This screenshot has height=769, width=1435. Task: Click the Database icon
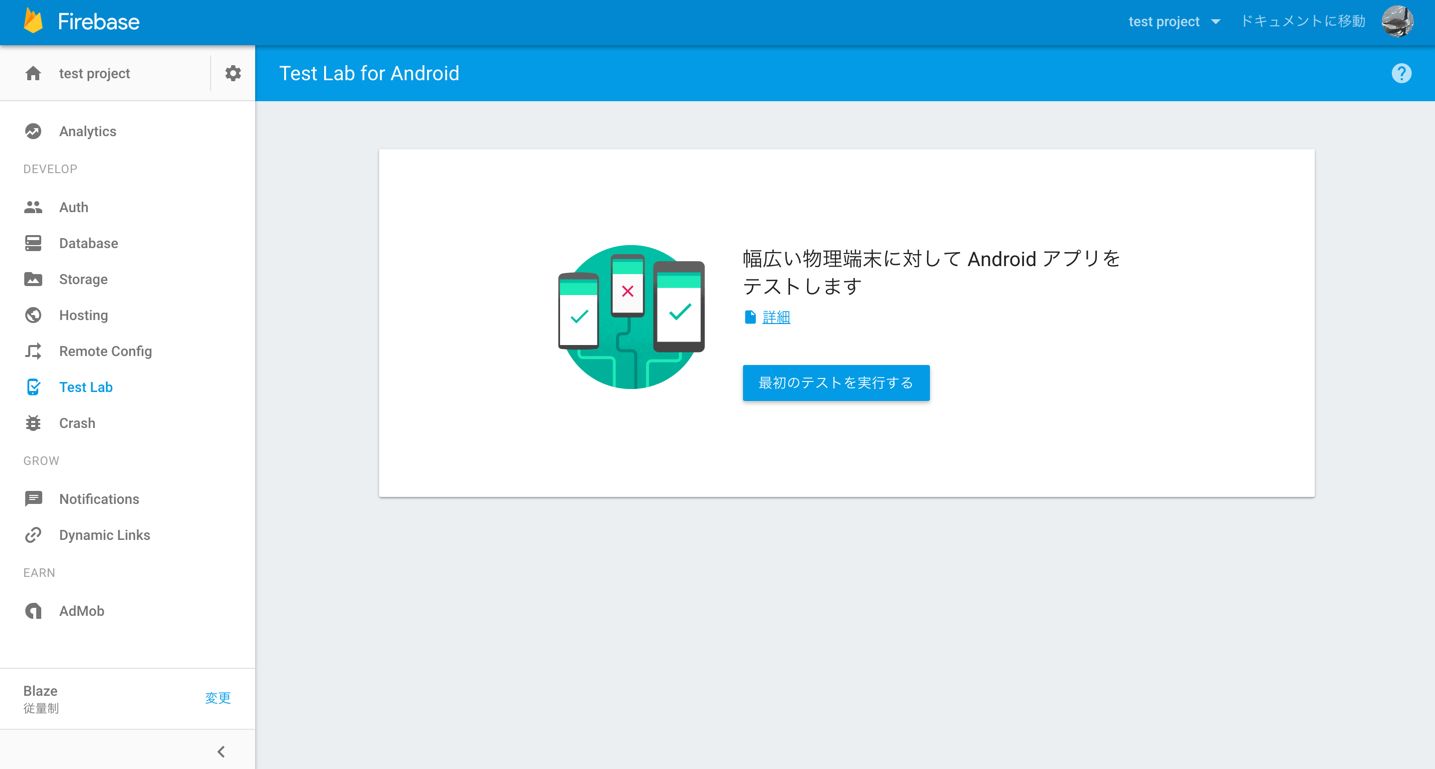tap(33, 243)
